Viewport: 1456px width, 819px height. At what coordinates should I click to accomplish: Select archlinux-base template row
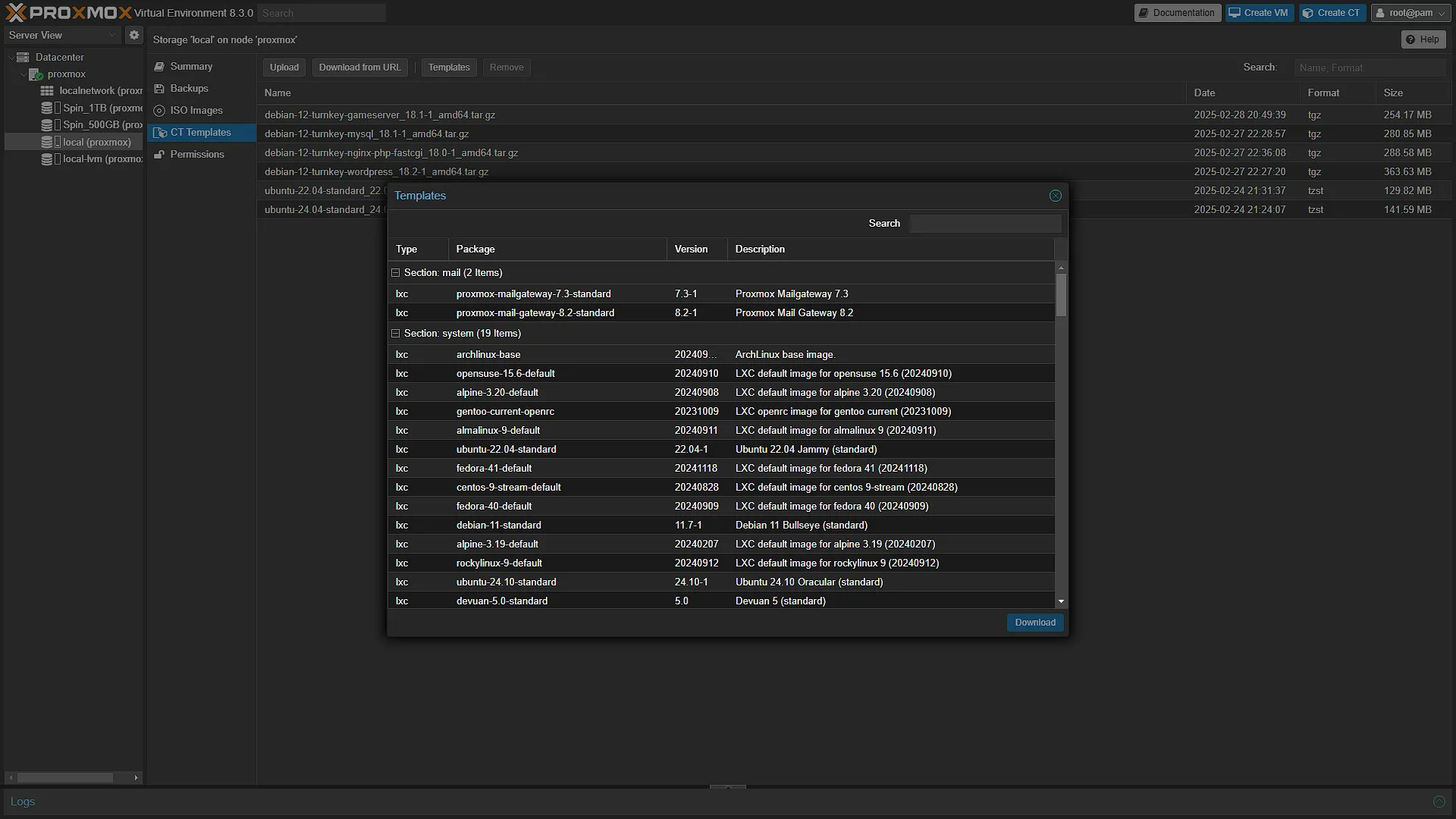pos(721,354)
